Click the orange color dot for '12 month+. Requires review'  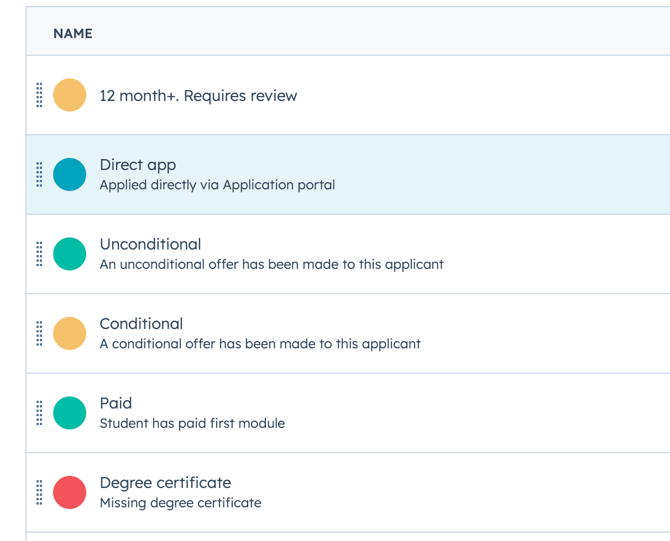pyautogui.click(x=70, y=95)
